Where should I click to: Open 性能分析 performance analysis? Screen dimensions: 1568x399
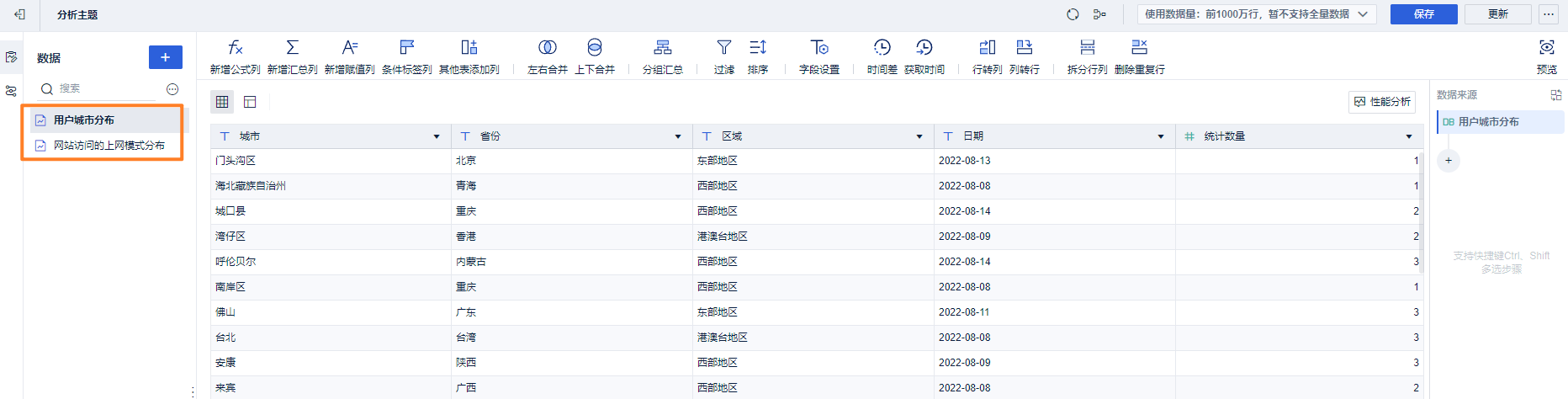[1382, 102]
